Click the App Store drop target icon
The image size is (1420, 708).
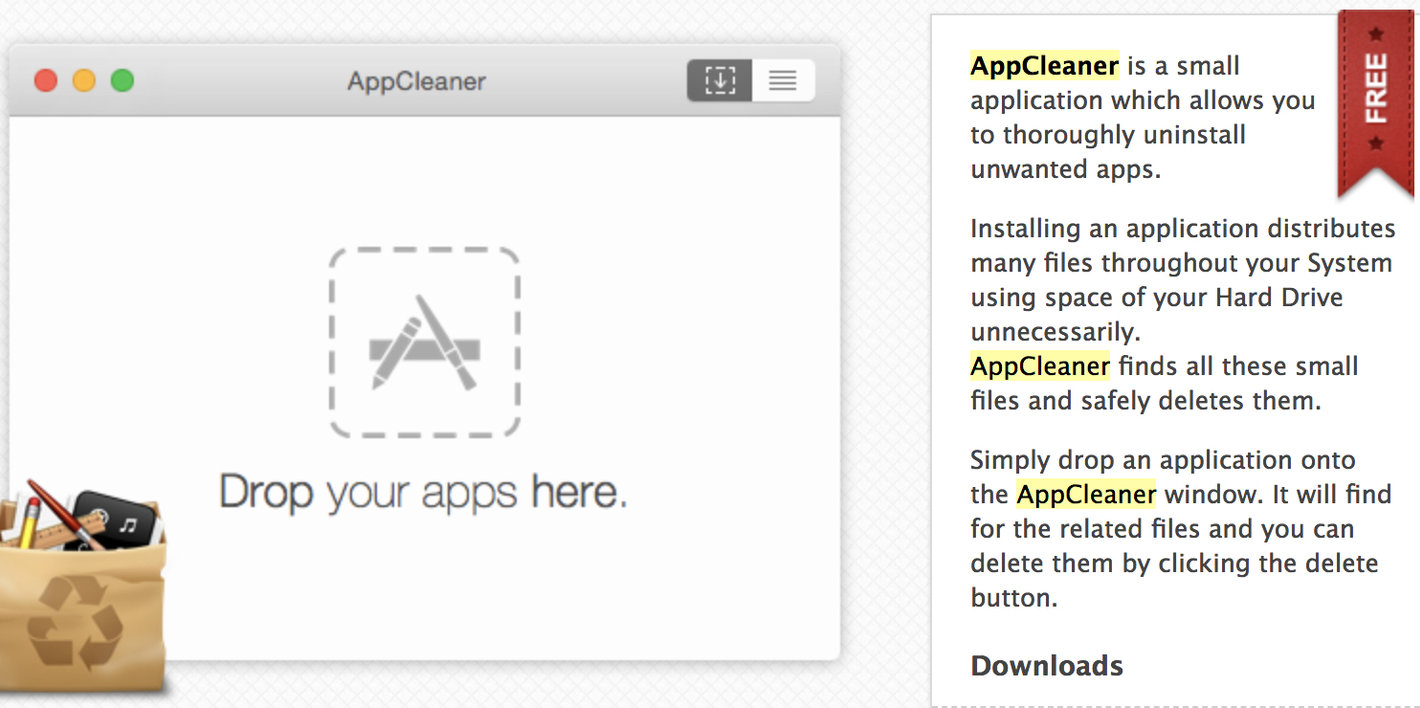[x=425, y=342]
